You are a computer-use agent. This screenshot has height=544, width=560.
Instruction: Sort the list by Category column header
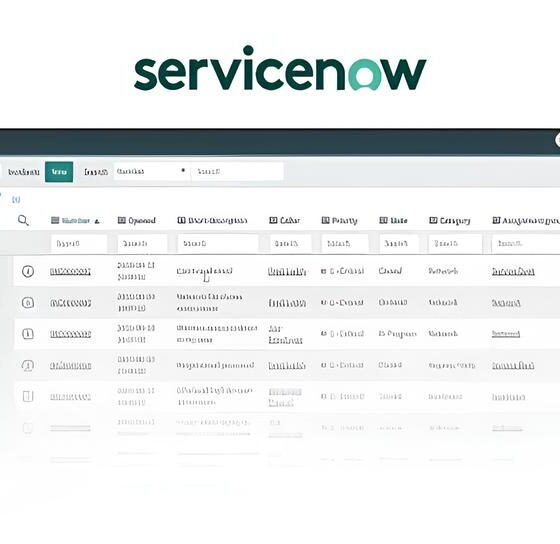pyautogui.click(x=455, y=221)
